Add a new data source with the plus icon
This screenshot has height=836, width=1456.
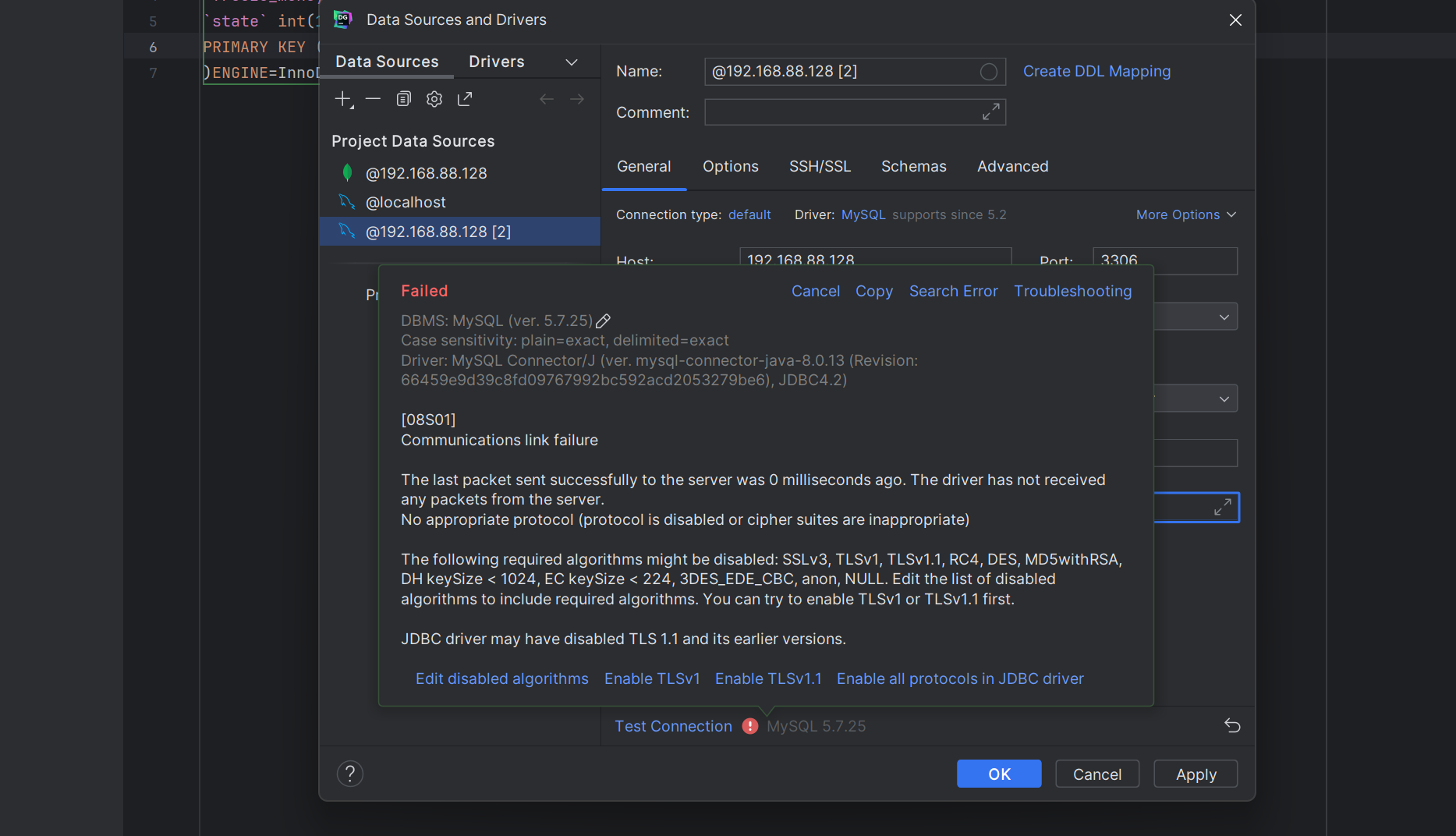343,99
